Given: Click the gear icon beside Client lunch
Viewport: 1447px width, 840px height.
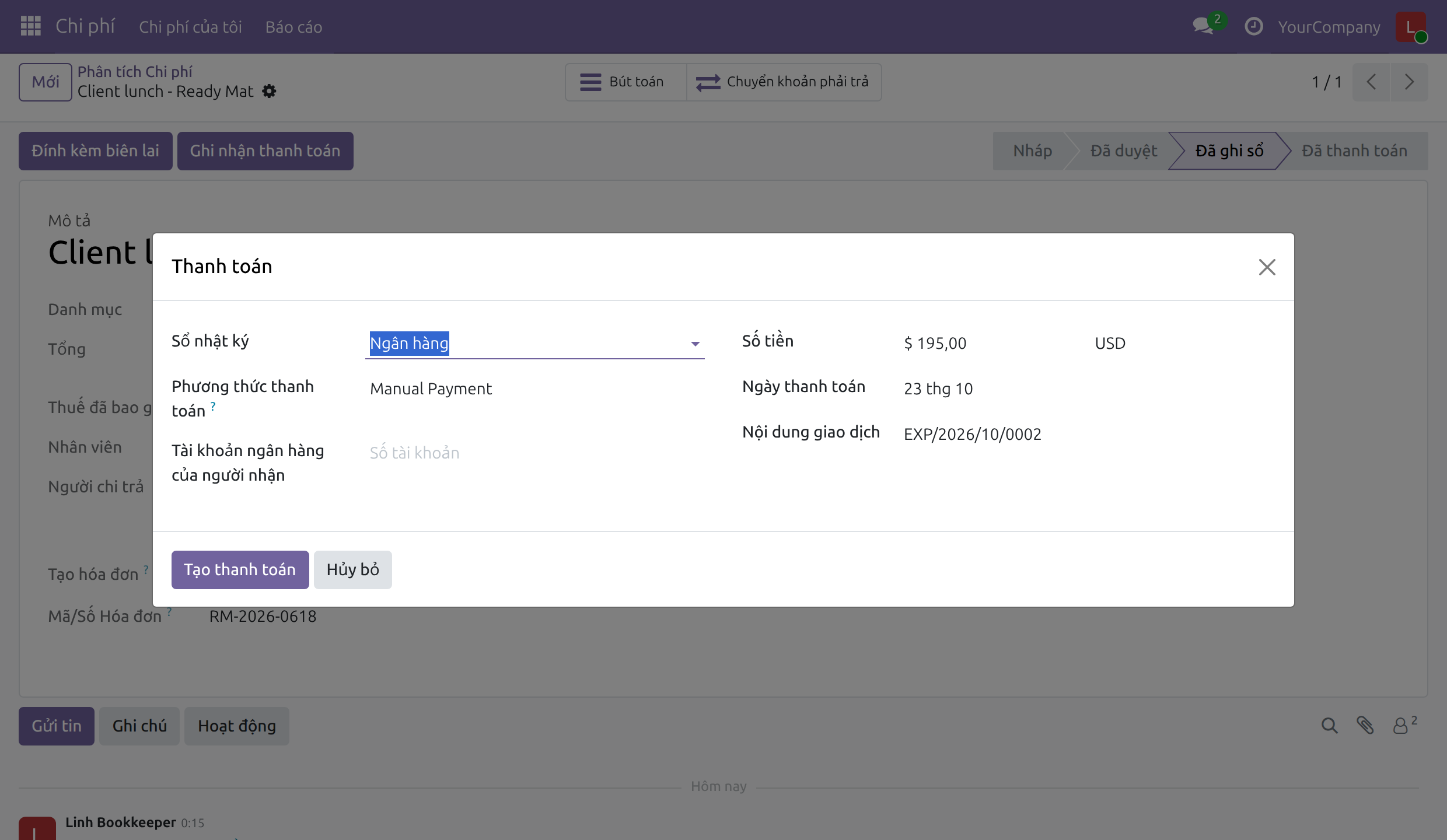Looking at the screenshot, I should pyautogui.click(x=269, y=91).
